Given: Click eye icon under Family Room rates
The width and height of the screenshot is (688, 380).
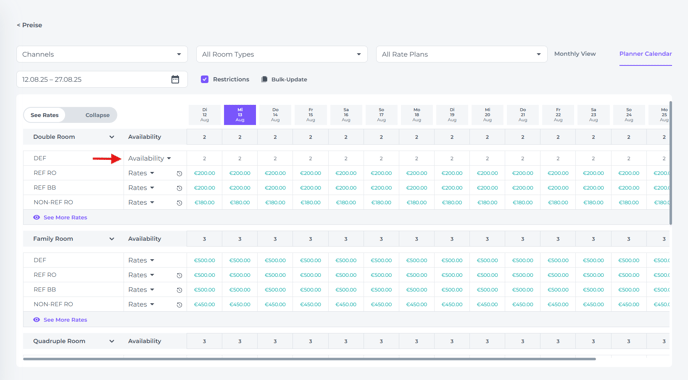Looking at the screenshot, I should (x=36, y=319).
